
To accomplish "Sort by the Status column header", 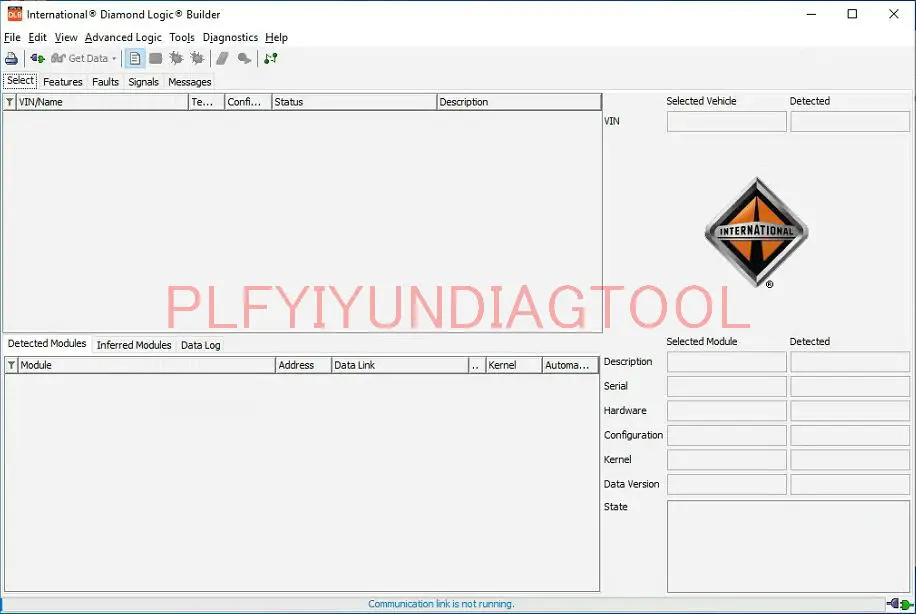I will coord(354,102).
